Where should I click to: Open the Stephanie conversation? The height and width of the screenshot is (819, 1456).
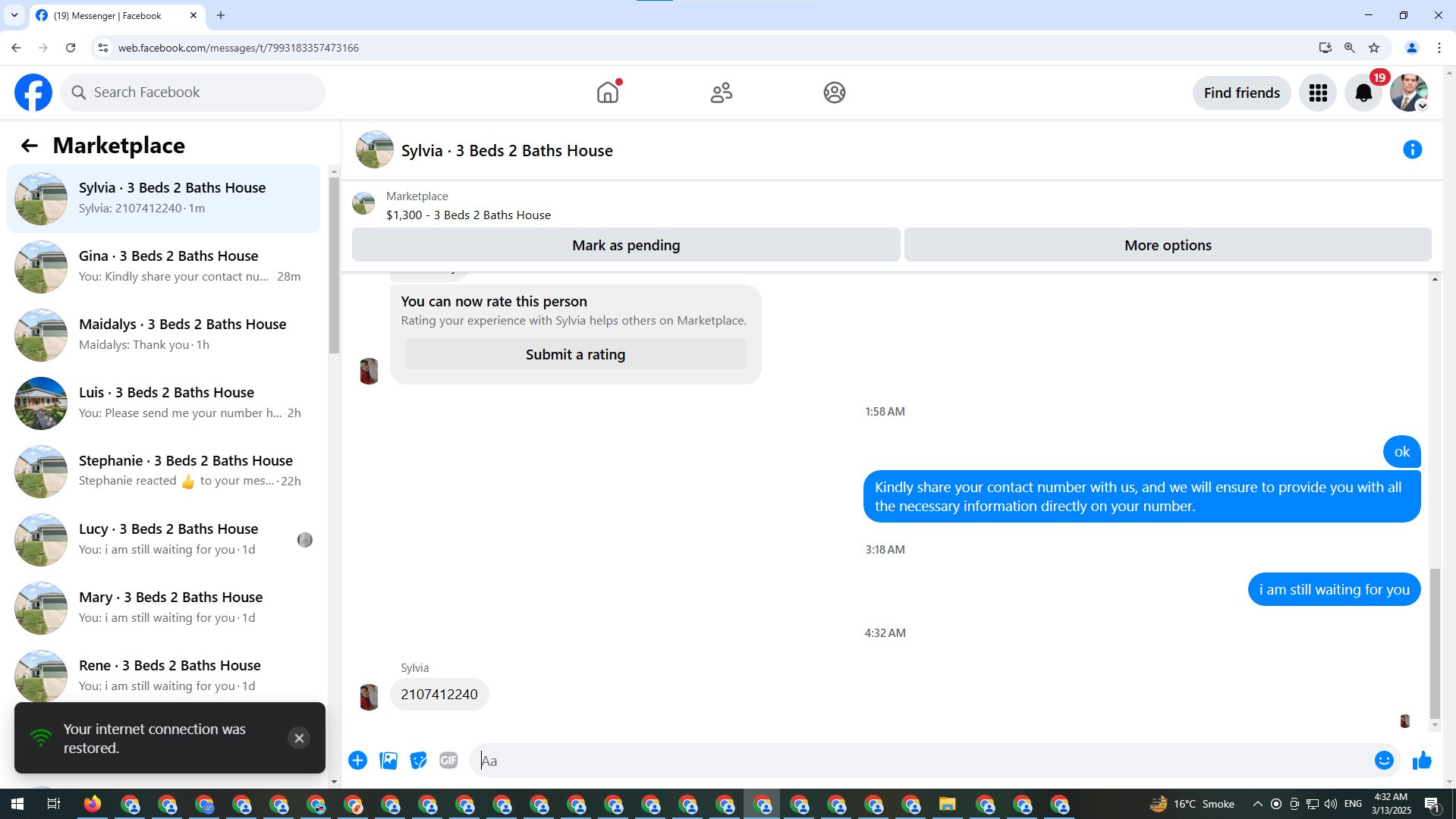(164, 472)
